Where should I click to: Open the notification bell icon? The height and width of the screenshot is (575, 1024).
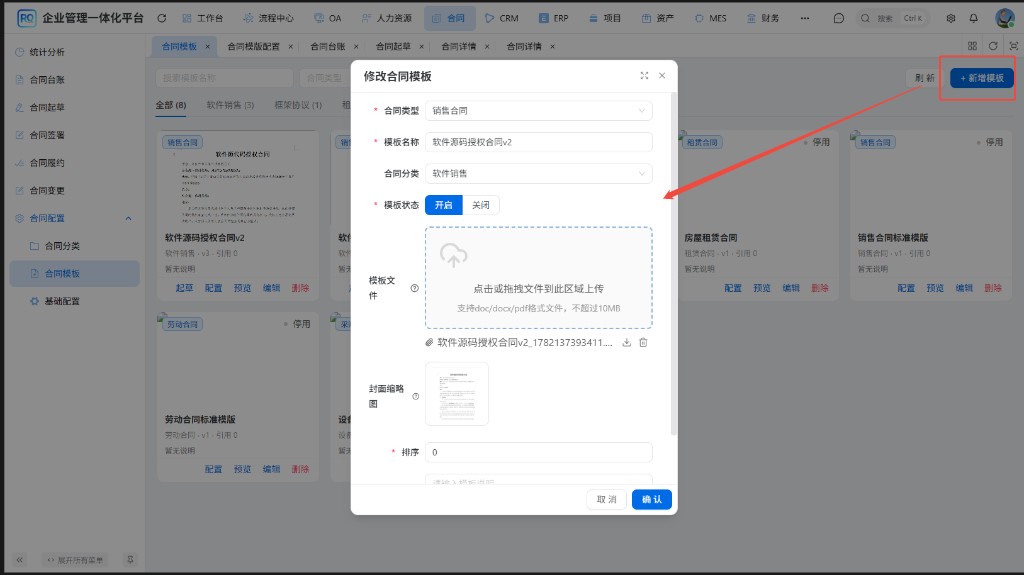tap(974, 18)
